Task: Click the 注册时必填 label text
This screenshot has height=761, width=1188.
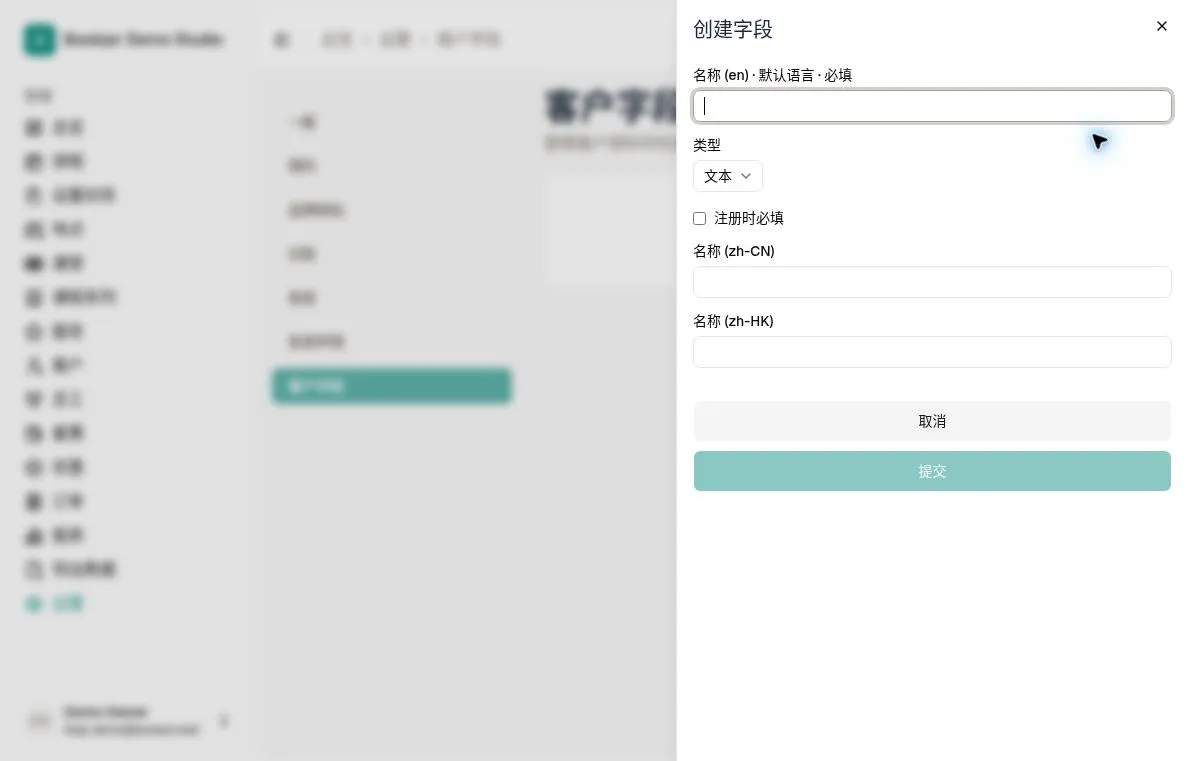Action: 749,218
